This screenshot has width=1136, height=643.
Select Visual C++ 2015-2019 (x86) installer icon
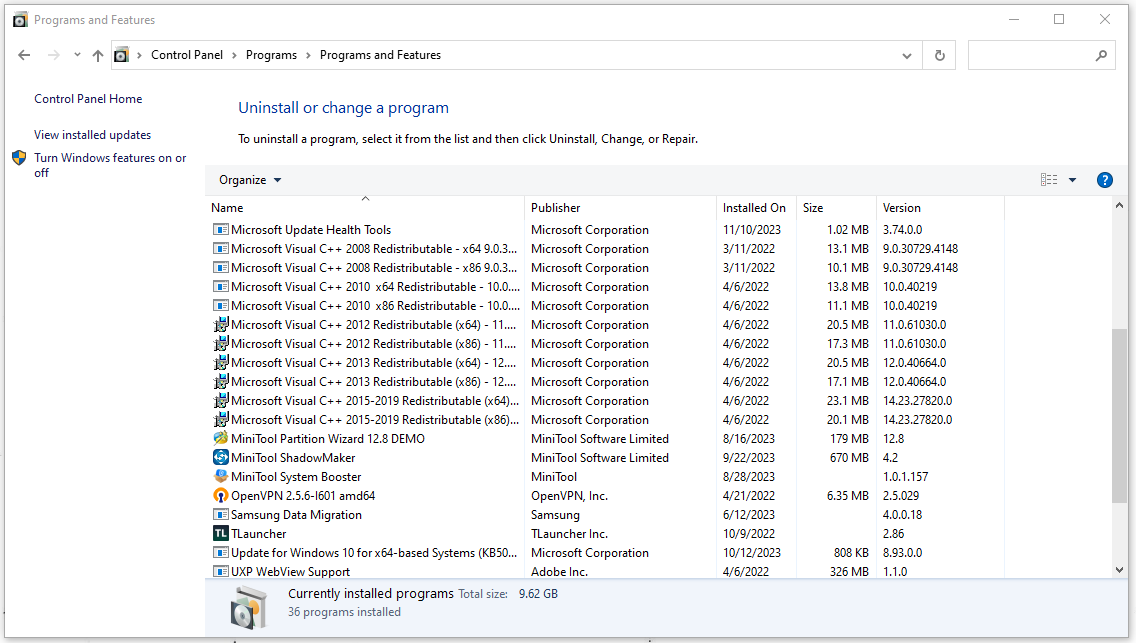[x=220, y=419]
